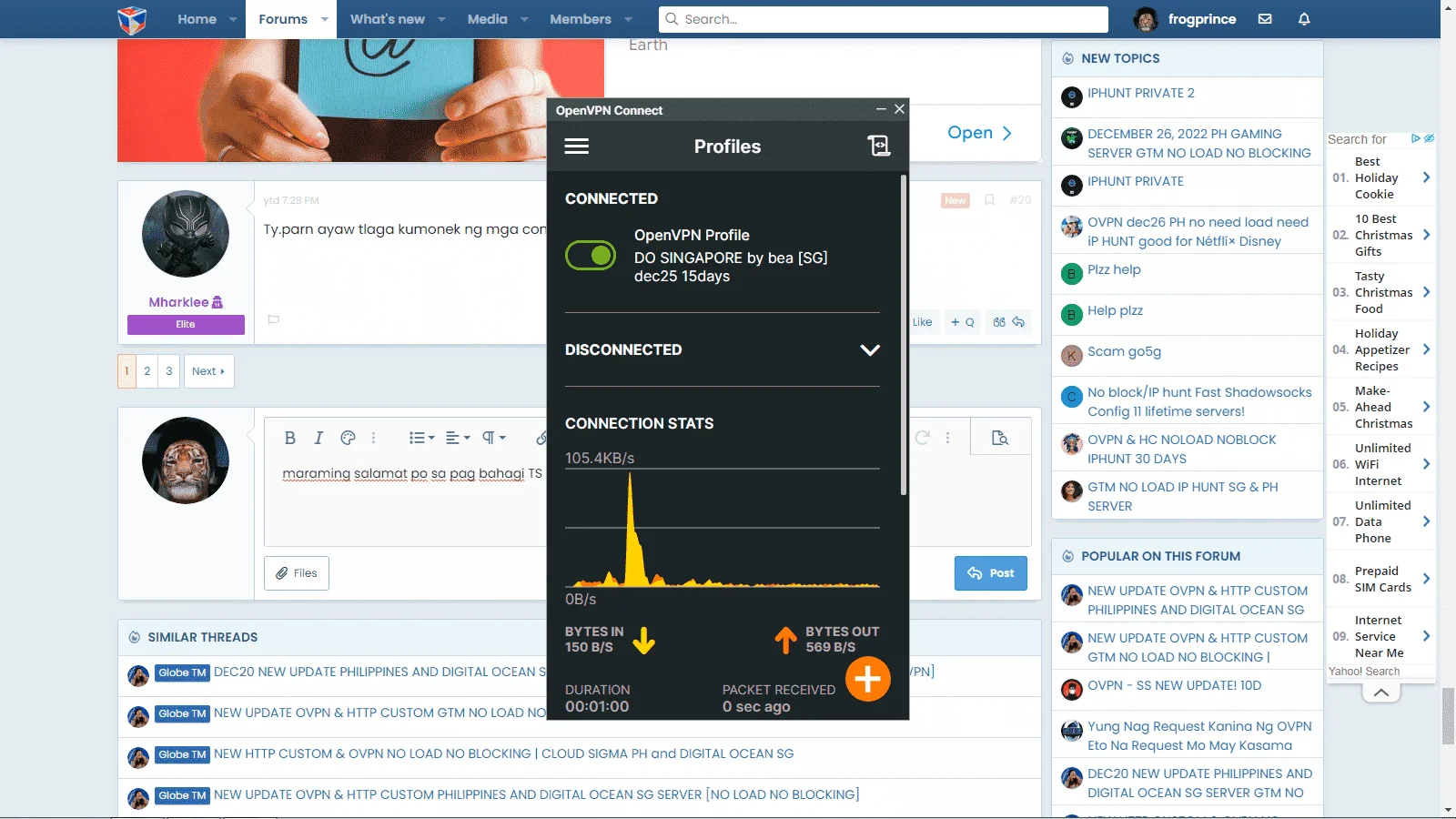1456x819 pixels.
Task: Open OVPN - SS NEW UPDATE! 10D thread
Action: [1174, 685]
